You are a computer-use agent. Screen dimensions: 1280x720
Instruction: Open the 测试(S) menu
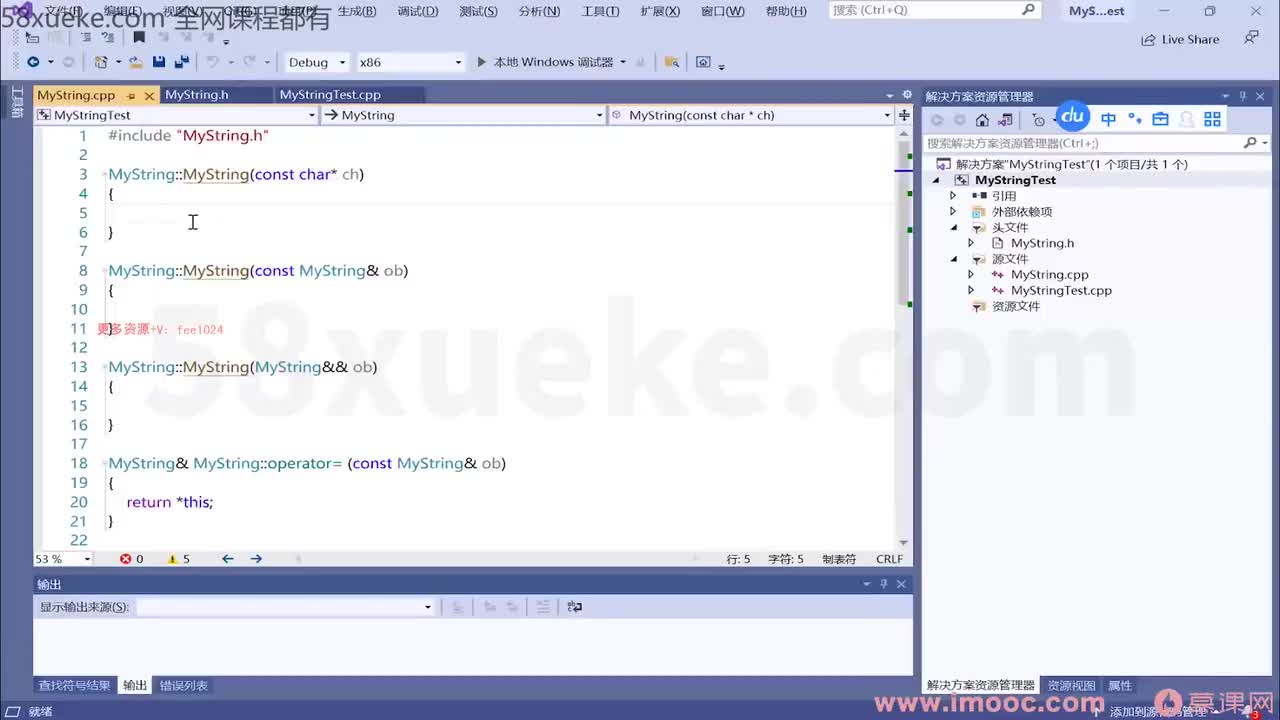point(478,11)
